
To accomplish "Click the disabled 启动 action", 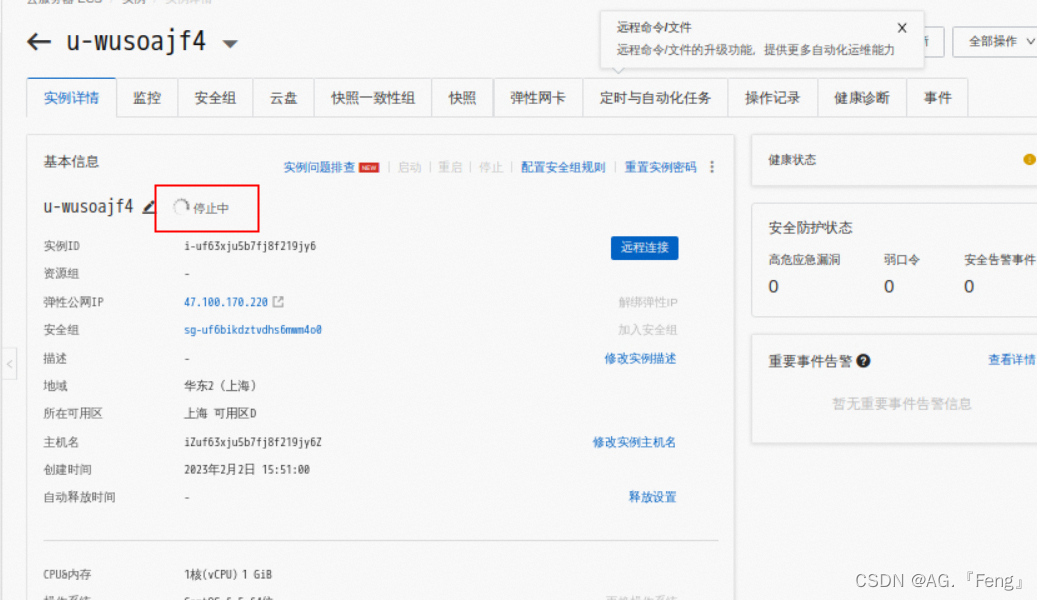I will (x=409, y=167).
